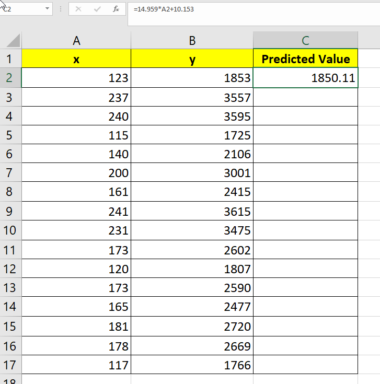Select row 13 header
The image size is (380, 384).
click(10, 287)
